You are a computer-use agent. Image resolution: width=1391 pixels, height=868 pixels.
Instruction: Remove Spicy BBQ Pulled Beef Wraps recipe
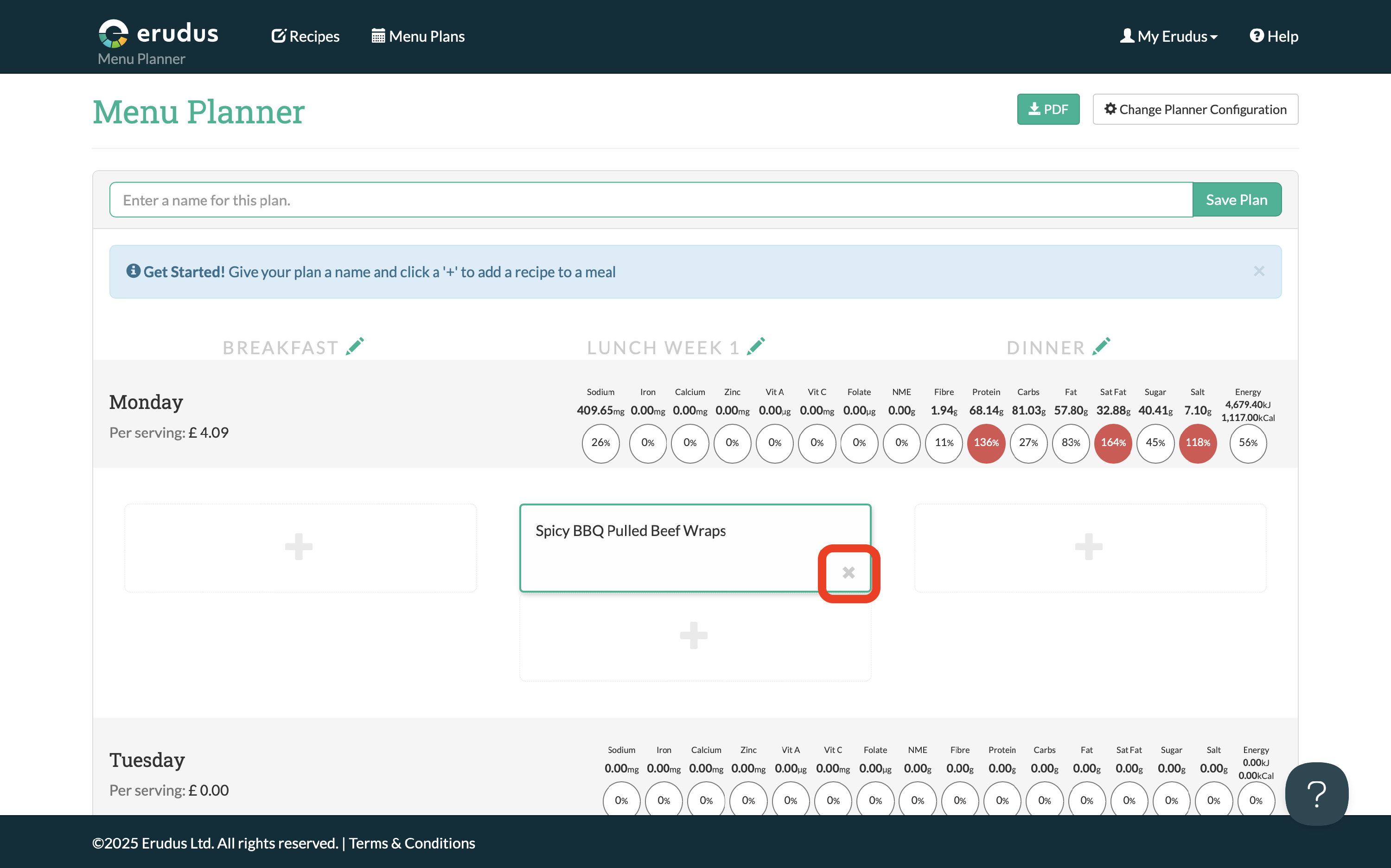tap(849, 572)
